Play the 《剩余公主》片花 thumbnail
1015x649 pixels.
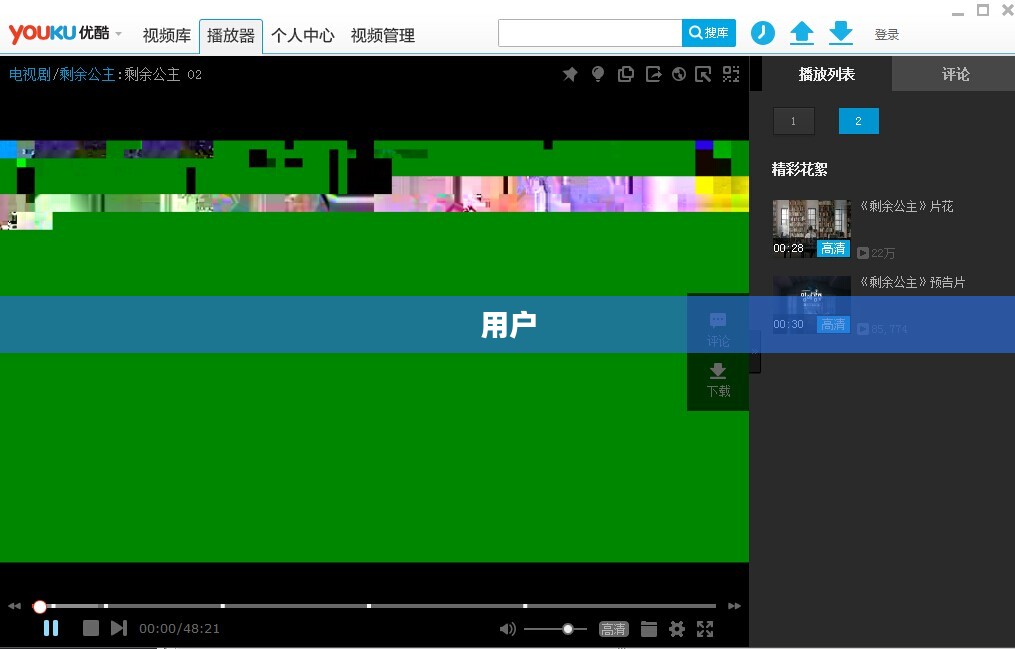[x=812, y=228]
